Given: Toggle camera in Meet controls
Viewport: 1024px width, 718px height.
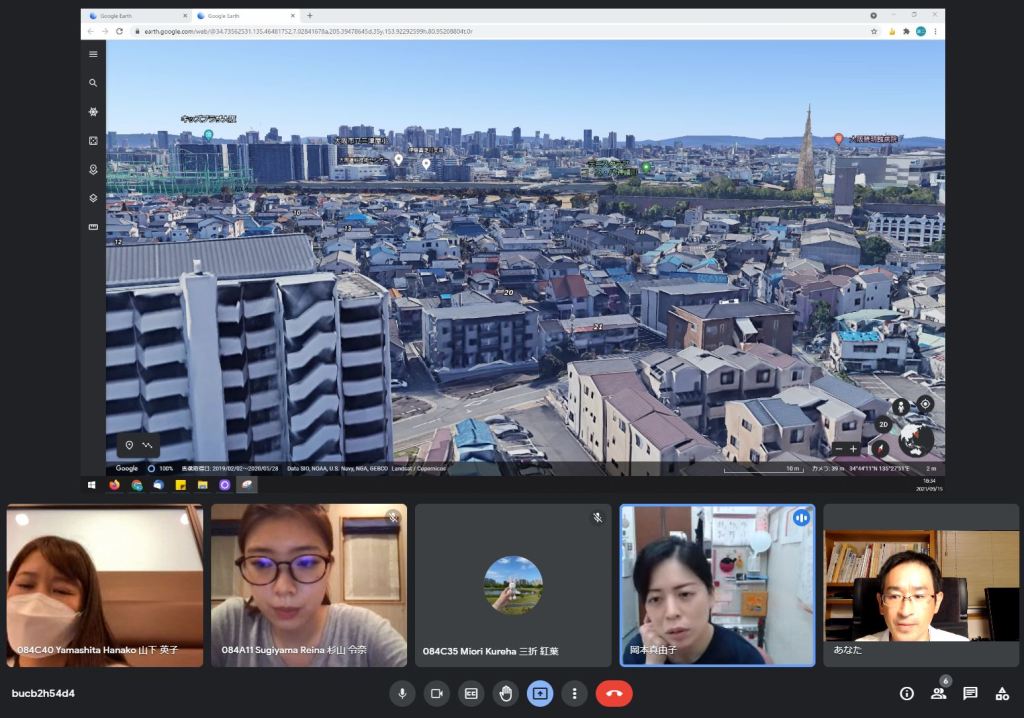Looking at the screenshot, I should [436, 693].
